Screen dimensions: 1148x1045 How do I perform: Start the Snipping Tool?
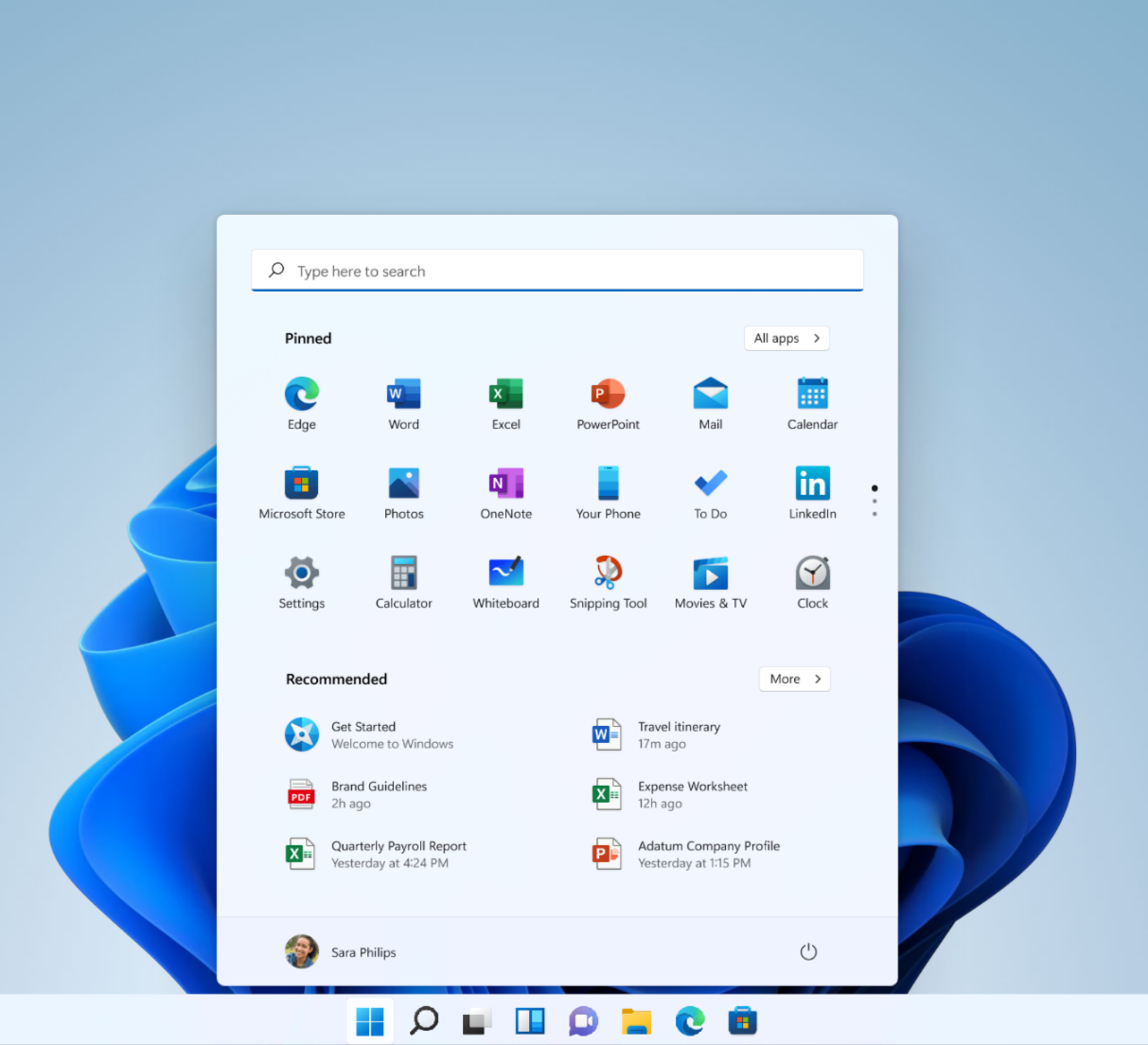(608, 580)
